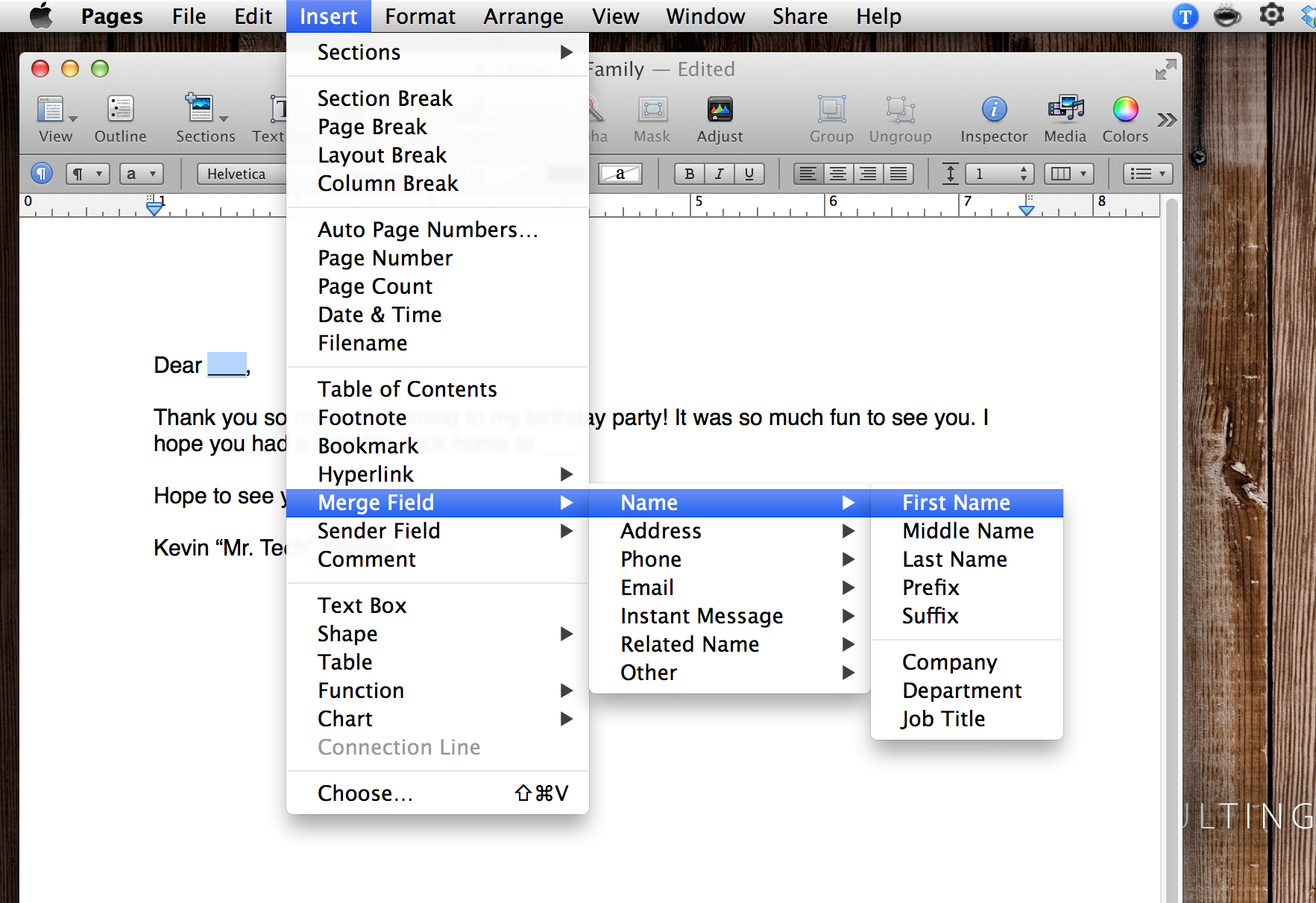Viewport: 1316px width, 903px height.
Task: Open the Media browser
Action: coord(1065,118)
